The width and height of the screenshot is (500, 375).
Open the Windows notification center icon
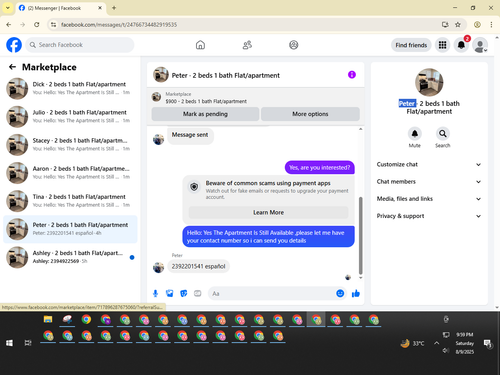pyautogui.click(x=488, y=343)
